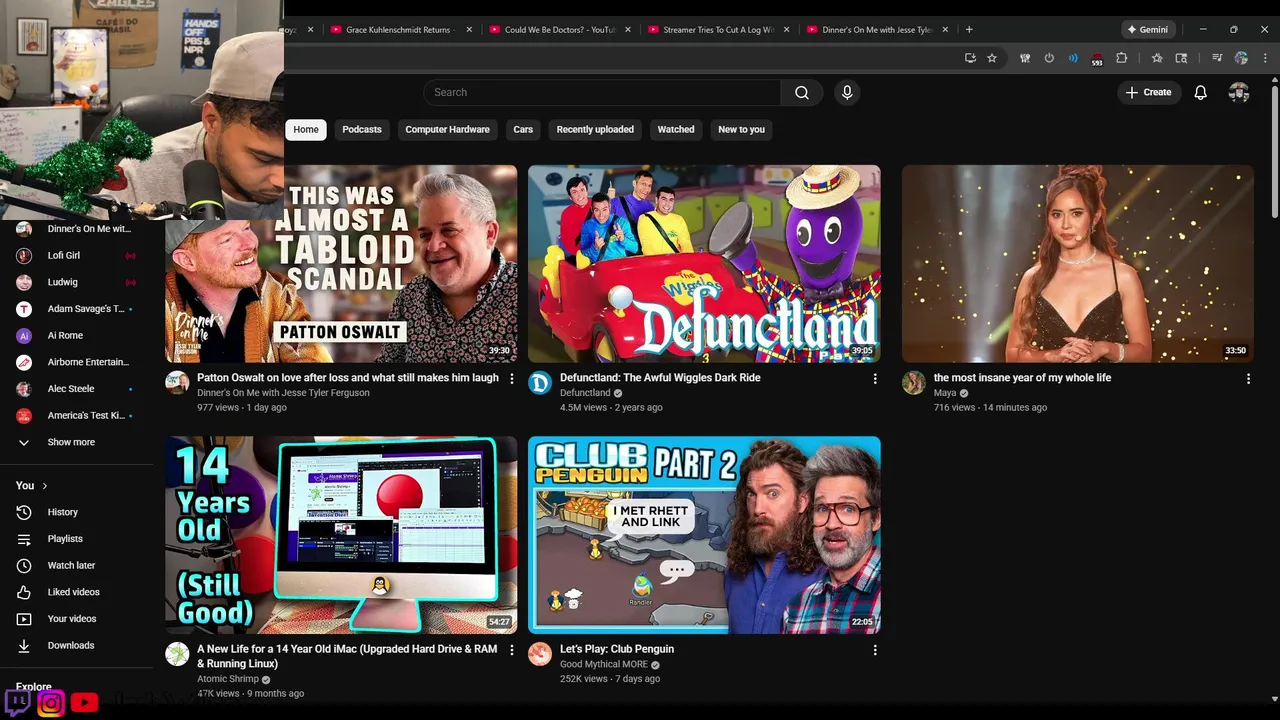Open a new browser tab

pos(968,30)
